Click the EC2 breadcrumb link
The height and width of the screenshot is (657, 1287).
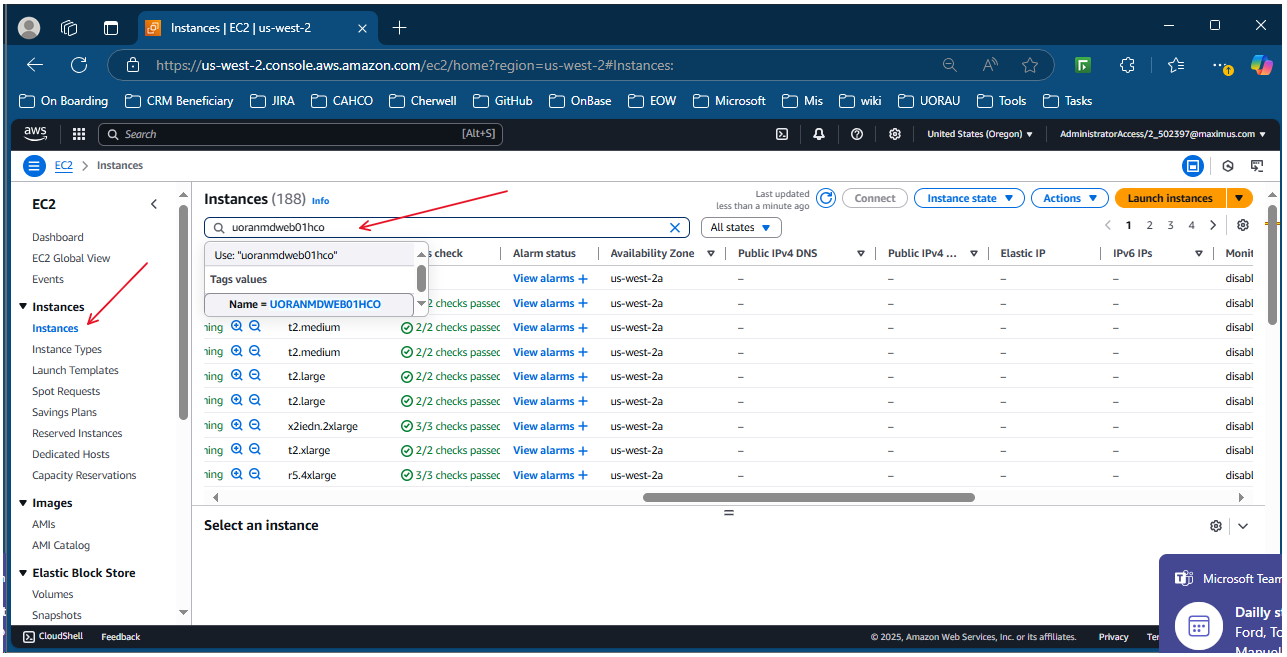[x=63, y=165]
